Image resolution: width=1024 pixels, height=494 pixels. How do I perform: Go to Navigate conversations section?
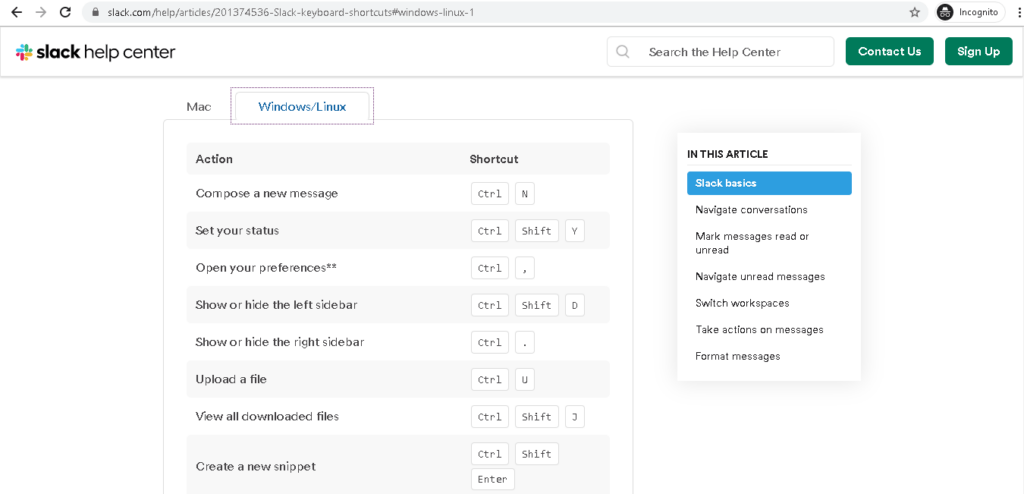click(751, 210)
